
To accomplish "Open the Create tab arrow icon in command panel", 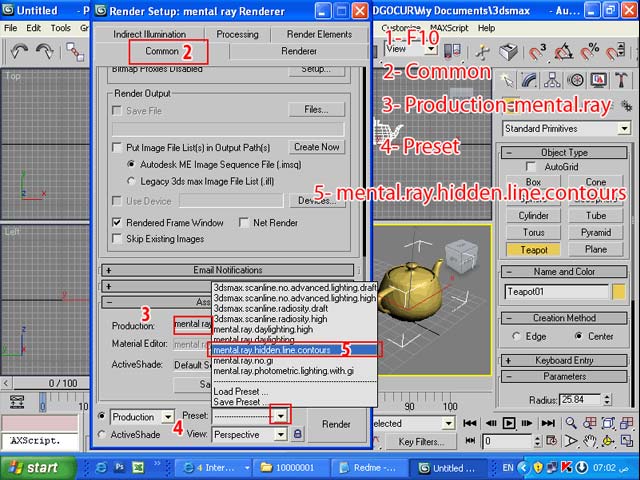I will coord(508,81).
